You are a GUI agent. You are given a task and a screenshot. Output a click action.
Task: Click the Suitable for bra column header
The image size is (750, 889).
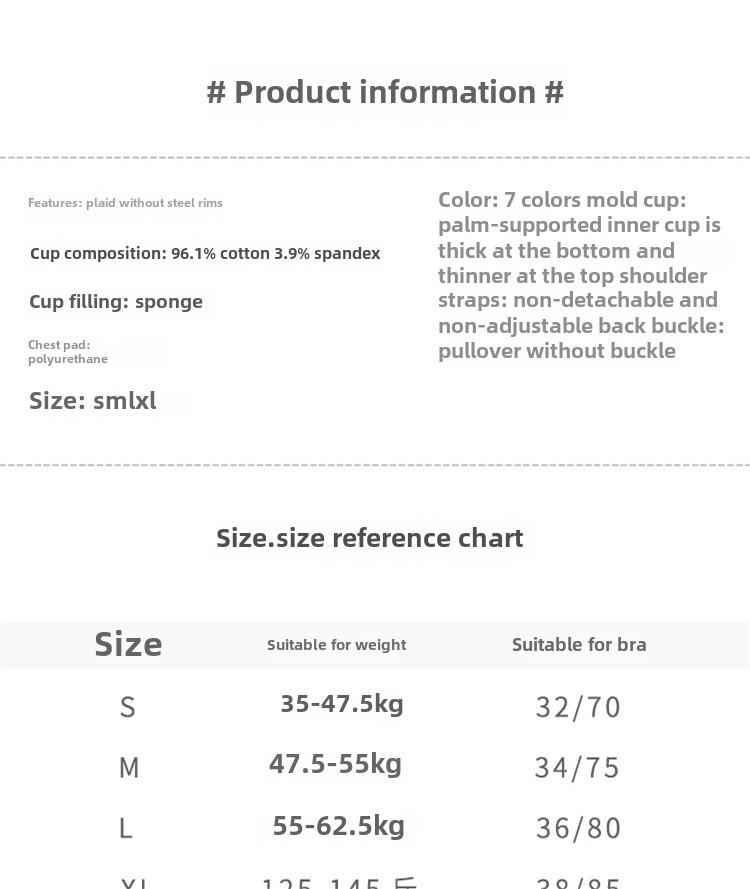coord(579,645)
